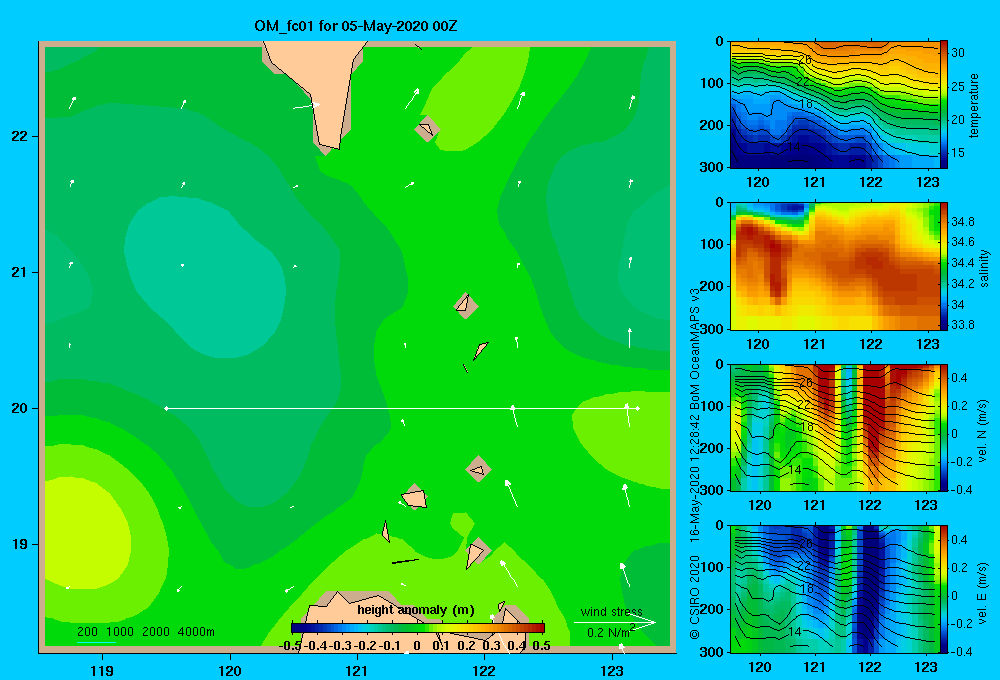The height and width of the screenshot is (680, 1000).
Task: Click the 'vel. E (m/s)' axis label
Action: click(x=982, y=593)
